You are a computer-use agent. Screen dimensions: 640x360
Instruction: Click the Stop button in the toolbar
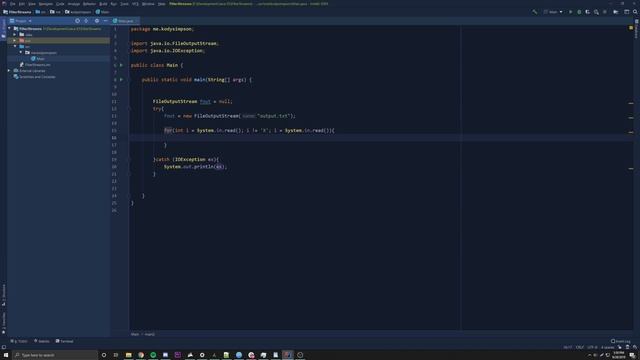(x=605, y=12)
